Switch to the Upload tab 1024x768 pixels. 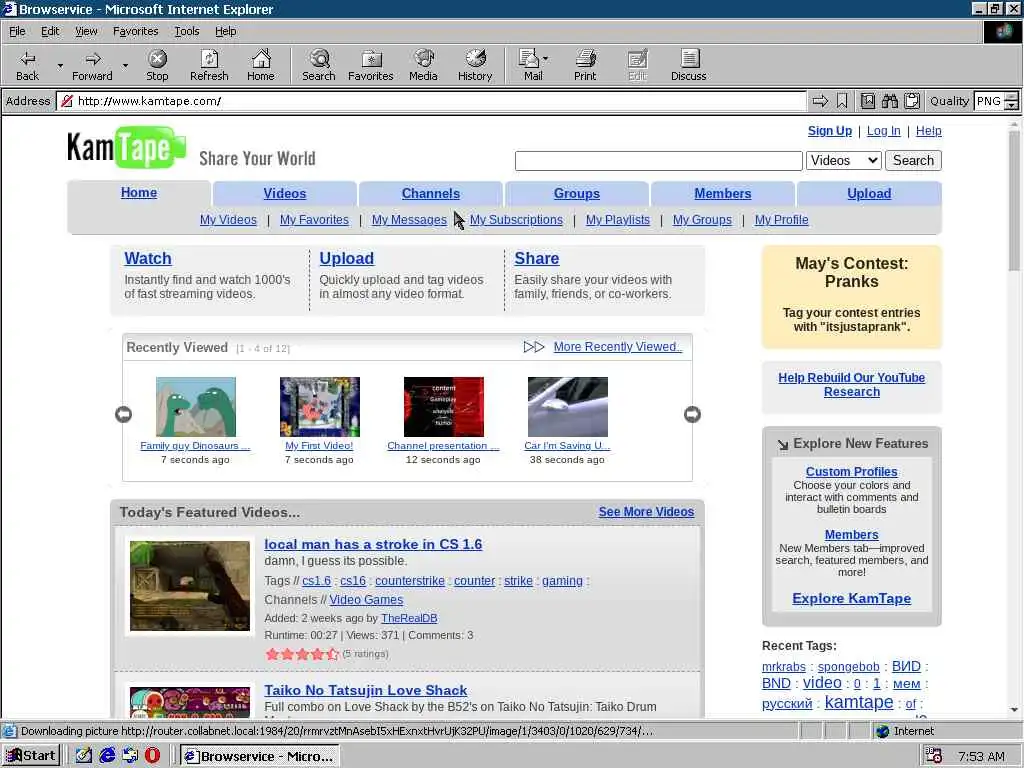click(x=869, y=193)
